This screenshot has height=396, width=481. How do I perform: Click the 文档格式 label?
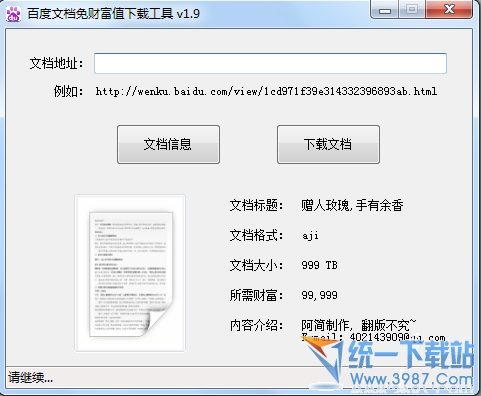256,235
